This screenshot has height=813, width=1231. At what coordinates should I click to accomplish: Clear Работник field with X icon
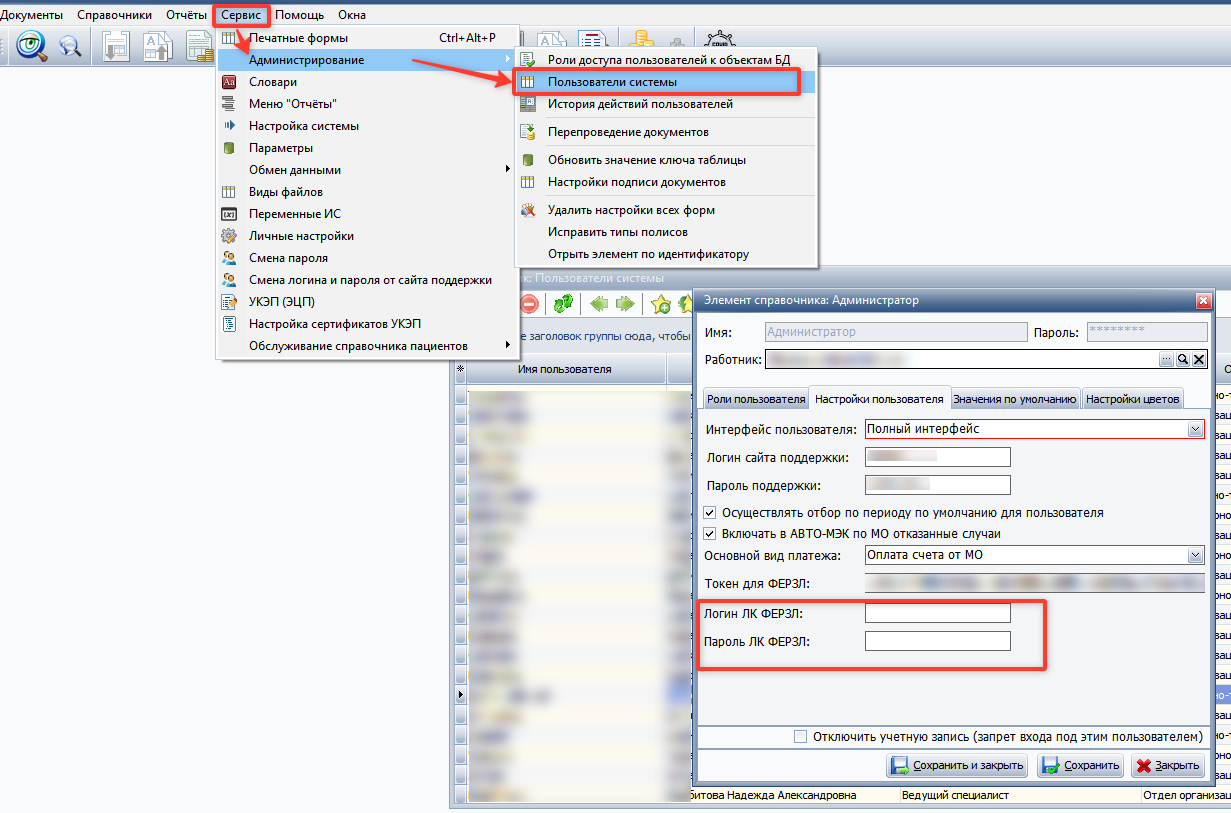coord(1198,359)
